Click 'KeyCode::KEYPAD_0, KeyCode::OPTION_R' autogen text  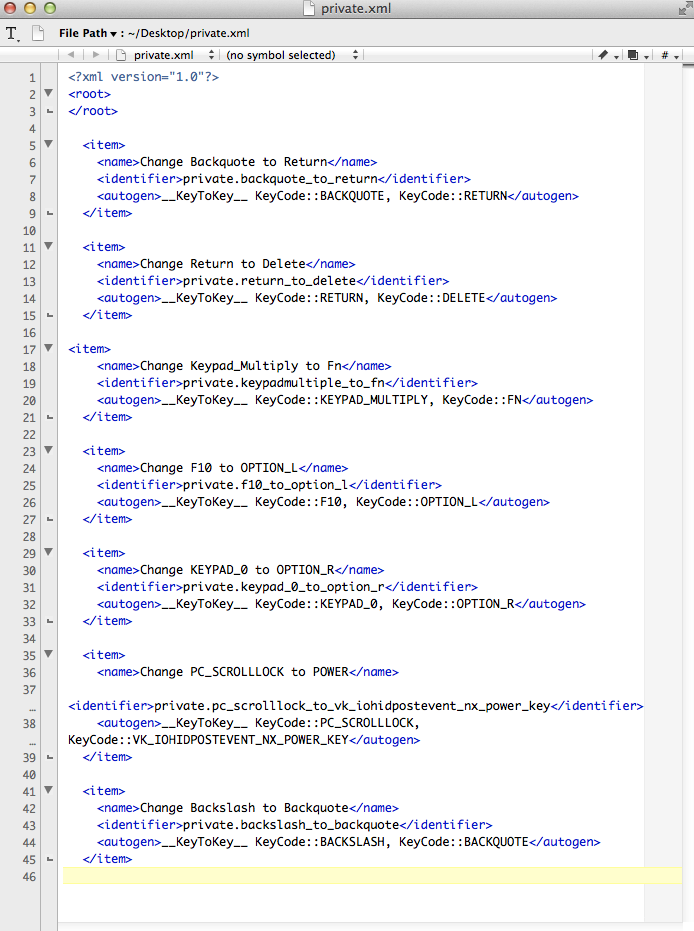click(x=385, y=604)
